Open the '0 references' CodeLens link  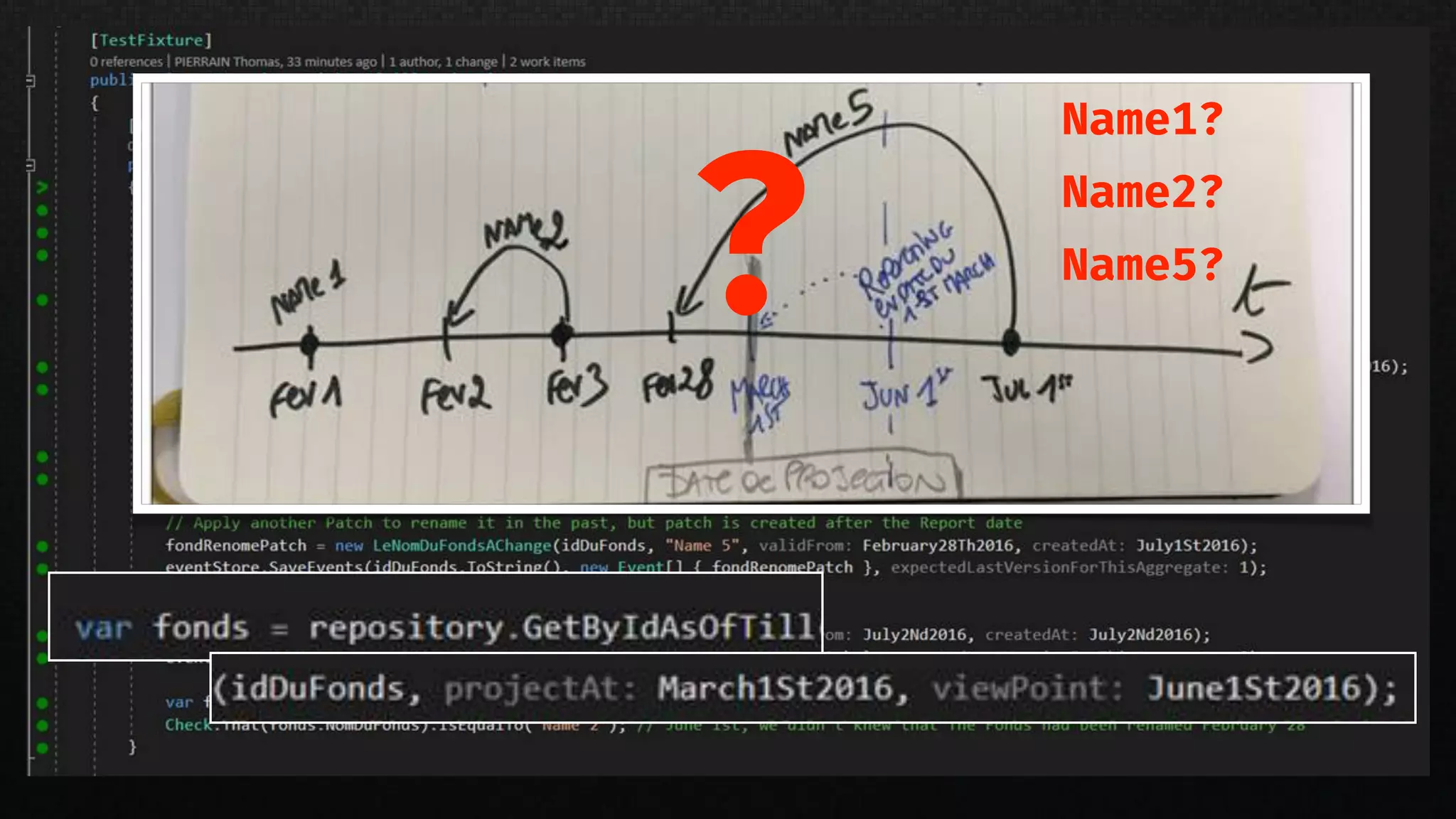pyautogui.click(x=126, y=62)
